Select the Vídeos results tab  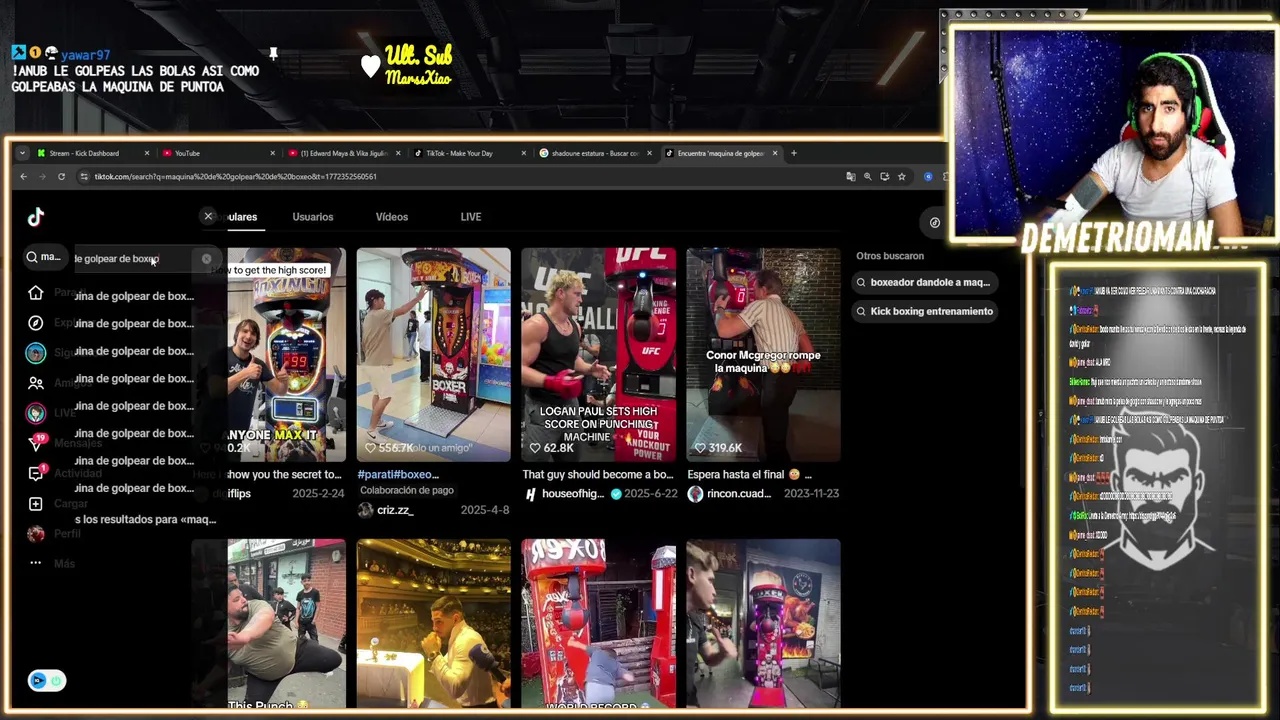coord(392,217)
